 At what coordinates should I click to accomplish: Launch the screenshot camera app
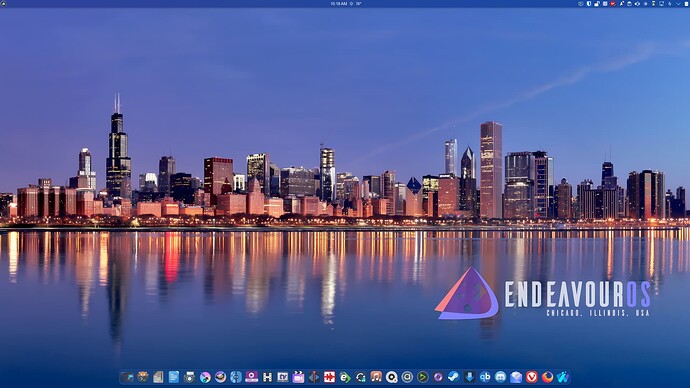pyautogui.click(x=189, y=377)
